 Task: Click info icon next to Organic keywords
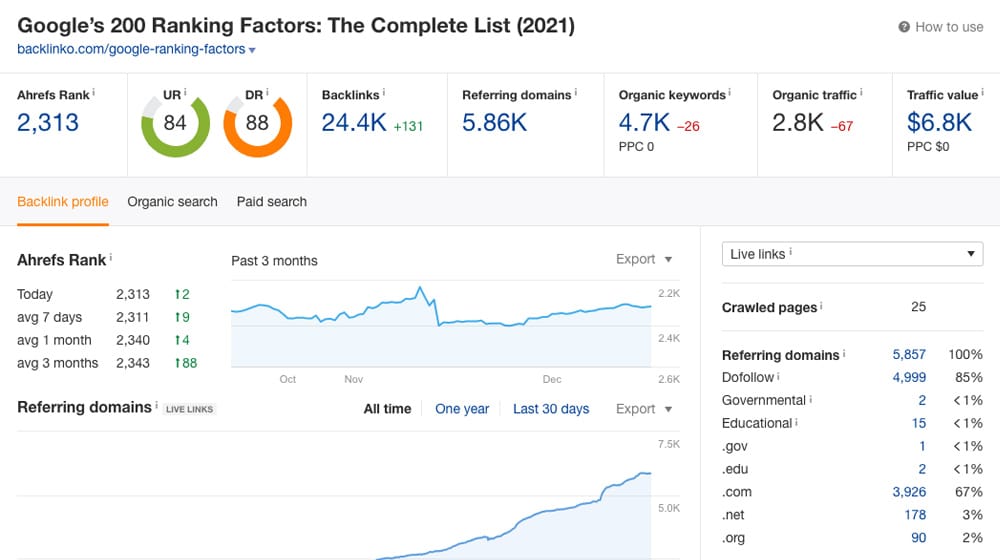730,93
